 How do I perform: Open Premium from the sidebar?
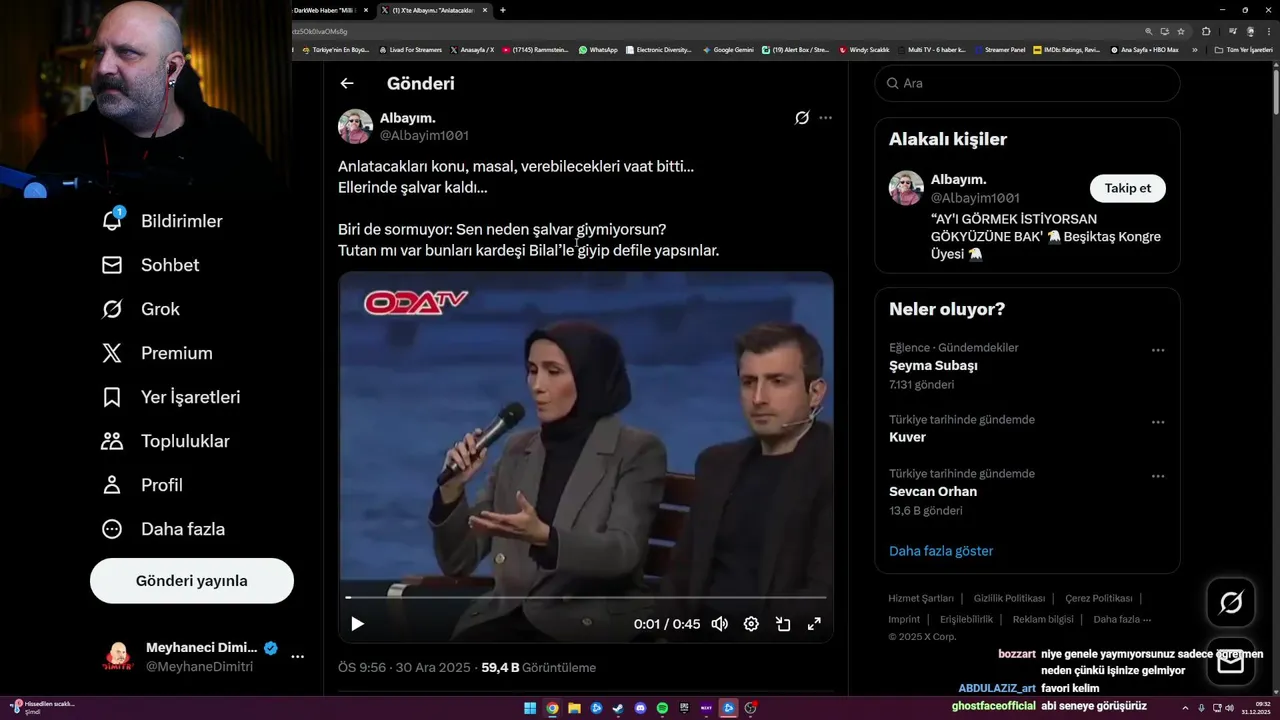(x=157, y=353)
